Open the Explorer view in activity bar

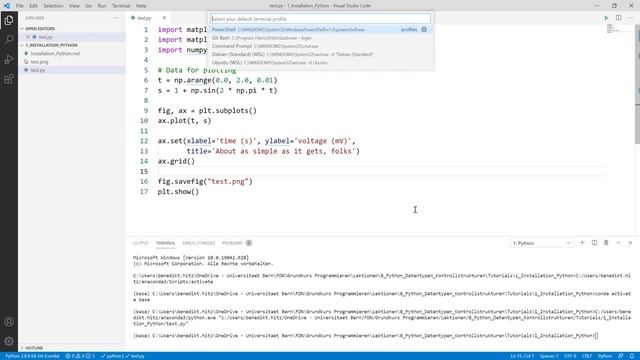9,20
